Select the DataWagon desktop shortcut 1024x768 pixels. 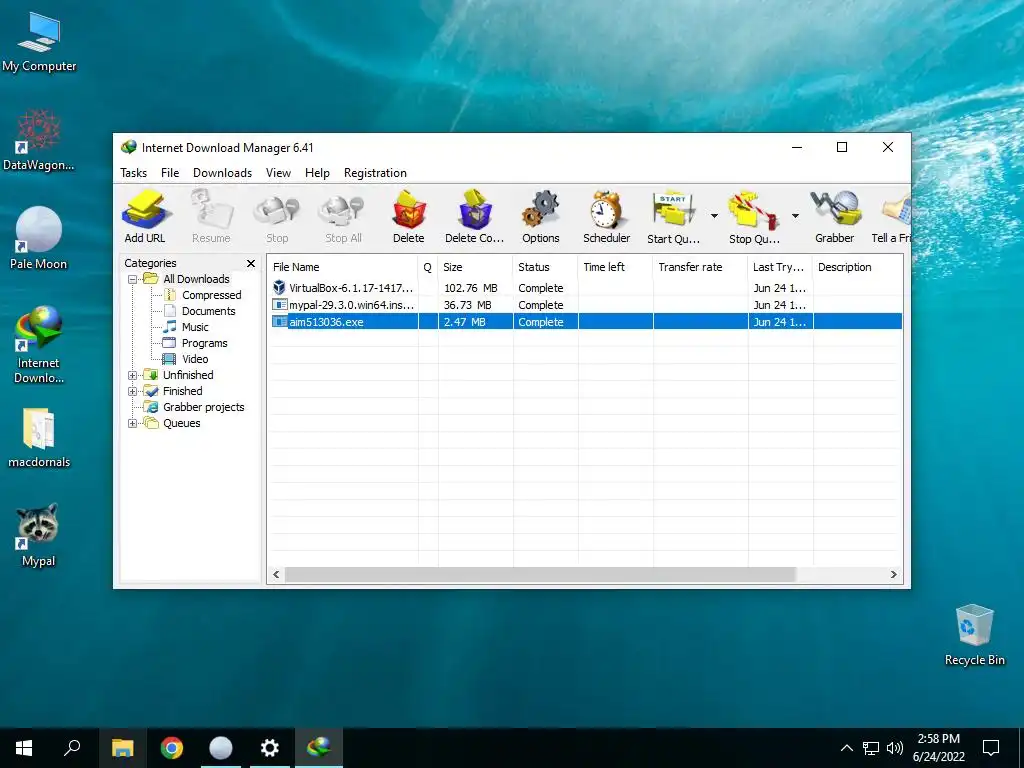(39, 140)
